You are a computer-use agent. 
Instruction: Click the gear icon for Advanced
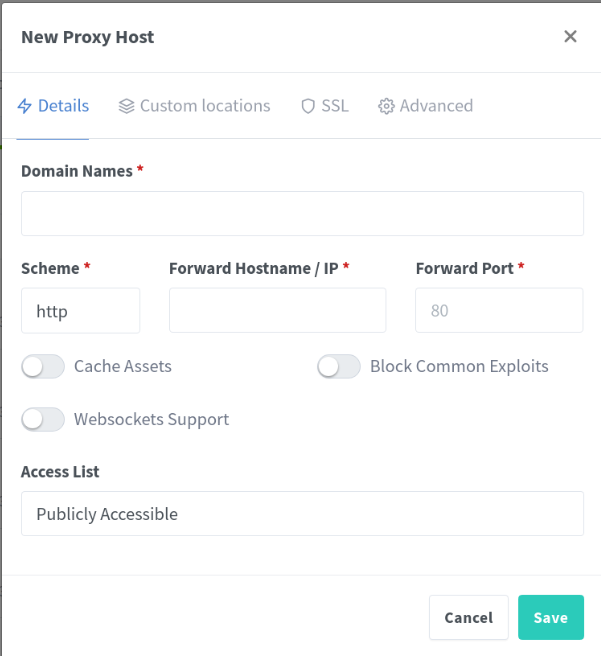(x=386, y=106)
